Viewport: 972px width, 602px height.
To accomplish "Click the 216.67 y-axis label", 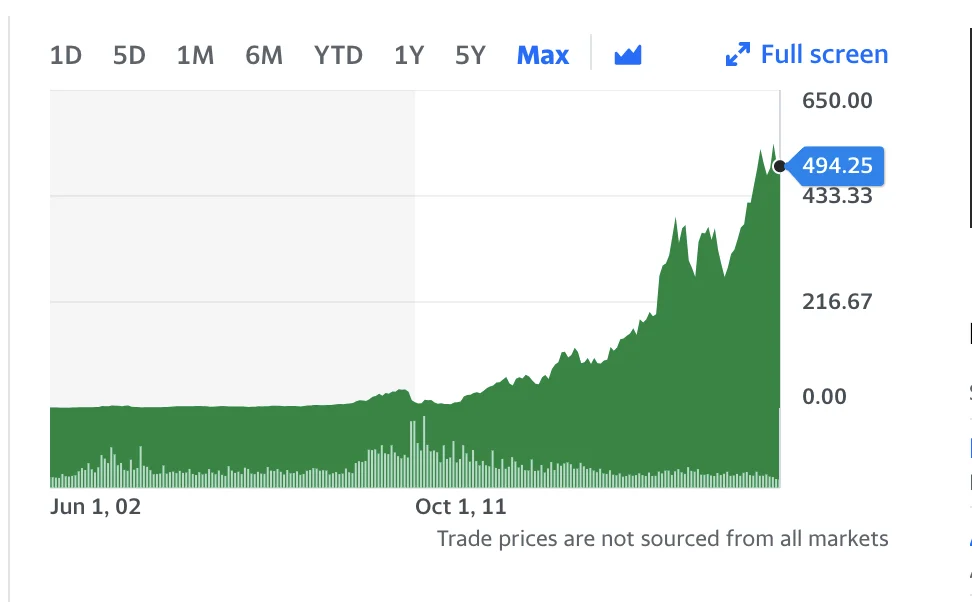I will pyautogui.click(x=837, y=301).
